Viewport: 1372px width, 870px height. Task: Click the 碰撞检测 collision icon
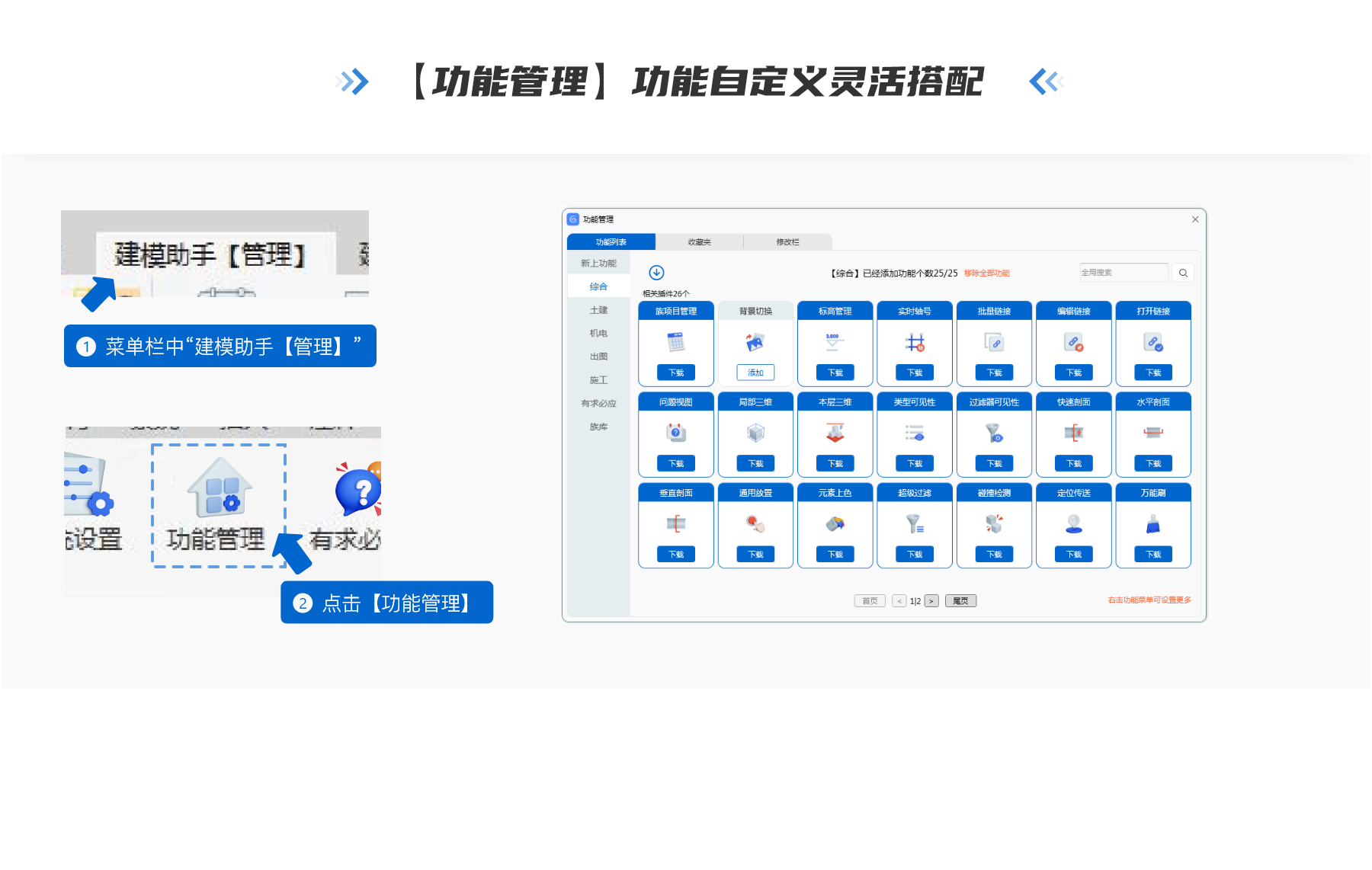coord(994,524)
